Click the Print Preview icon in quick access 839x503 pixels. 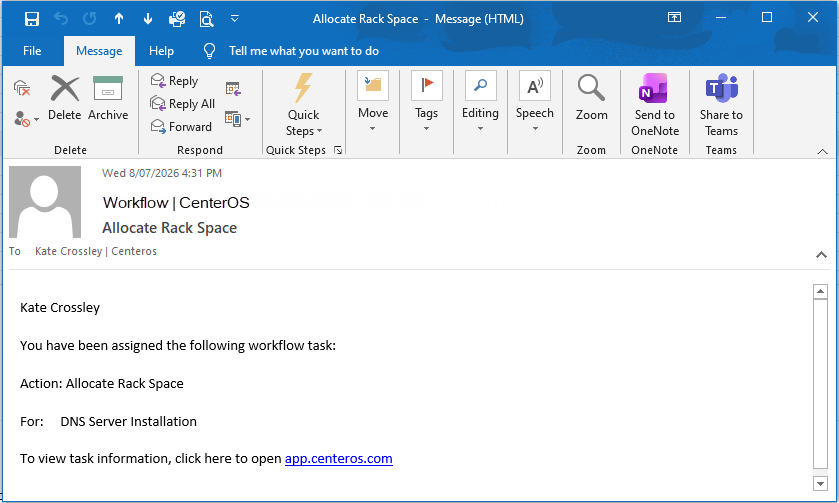[x=206, y=19]
